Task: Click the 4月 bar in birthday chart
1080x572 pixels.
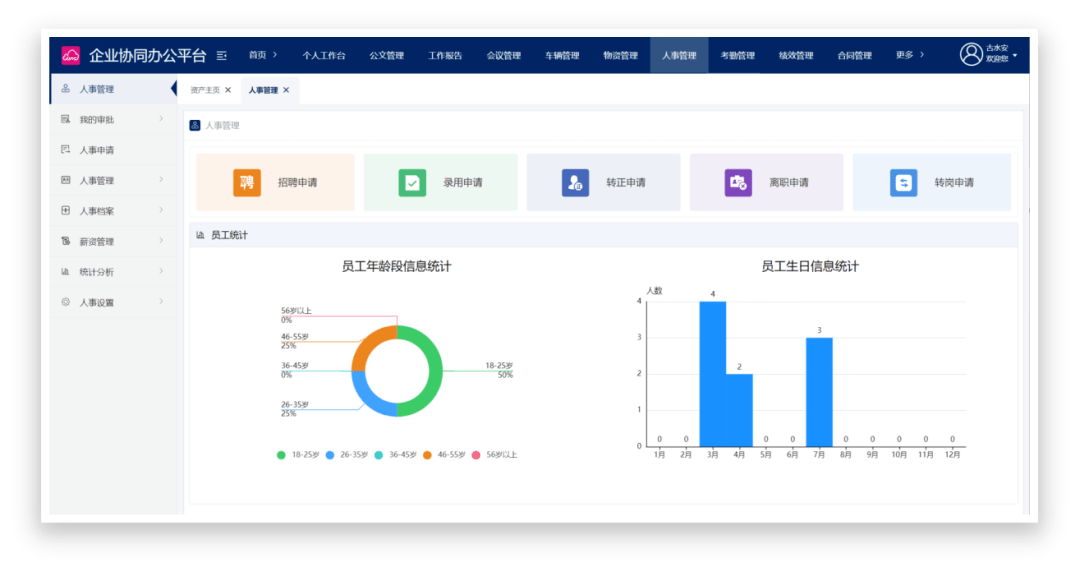Action: click(739, 410)
